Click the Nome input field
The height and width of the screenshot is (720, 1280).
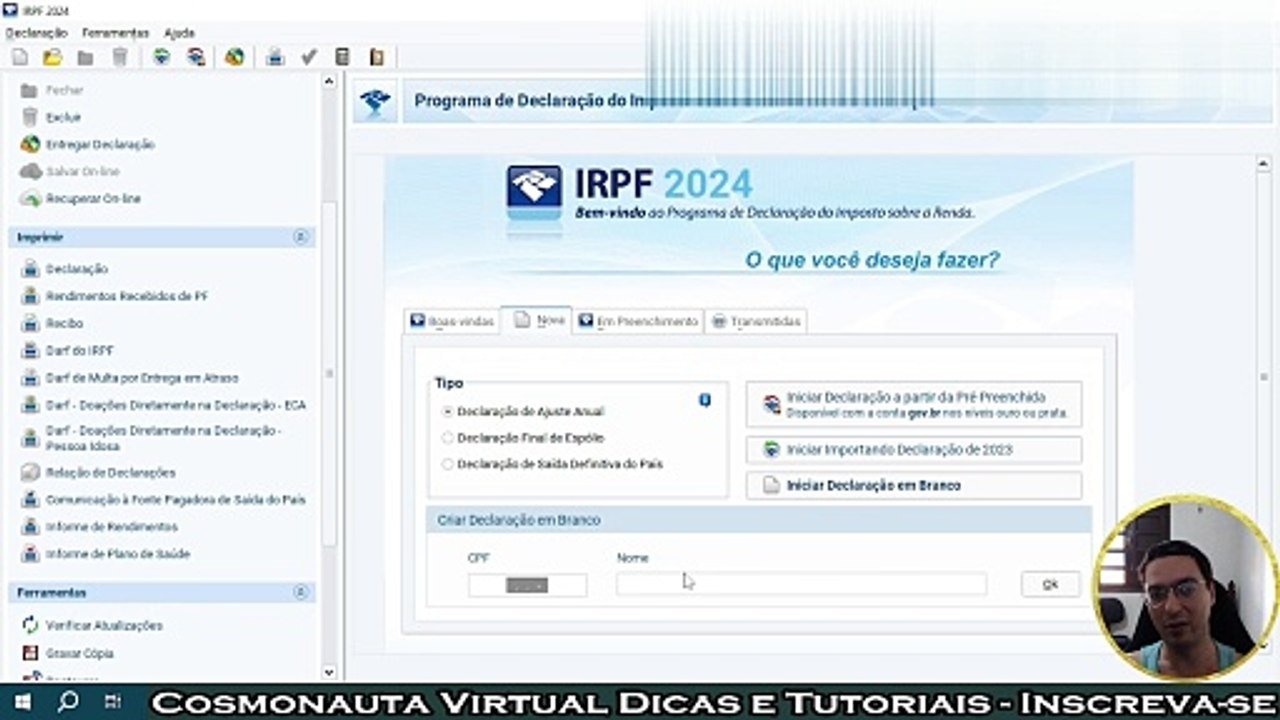(x=801, y=584)
